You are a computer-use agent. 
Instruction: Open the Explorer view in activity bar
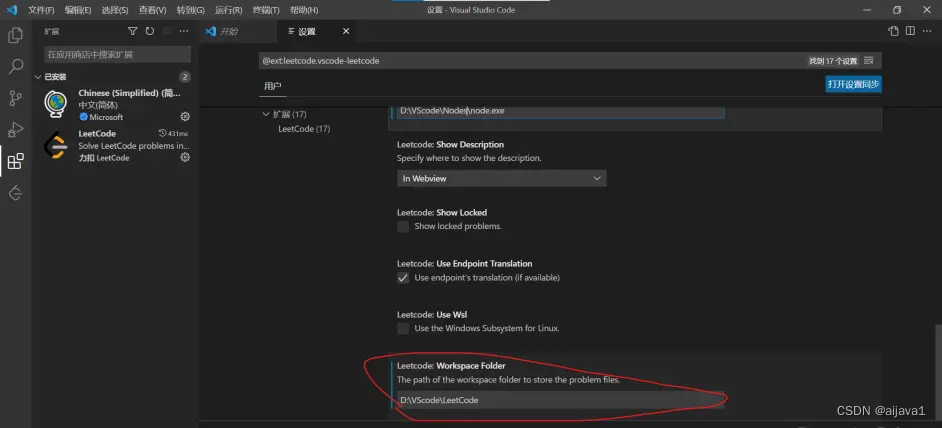(x=16, y=35)
